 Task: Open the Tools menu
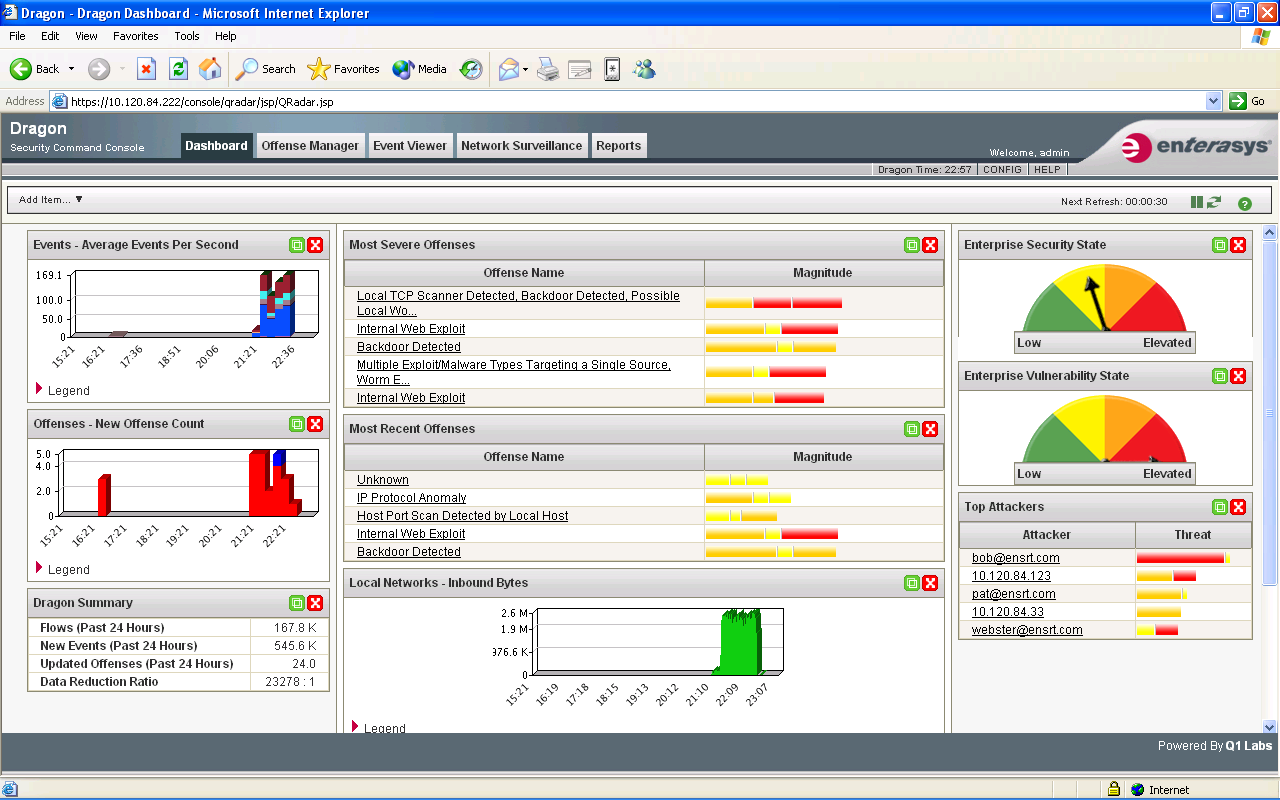tap(187, 36)
